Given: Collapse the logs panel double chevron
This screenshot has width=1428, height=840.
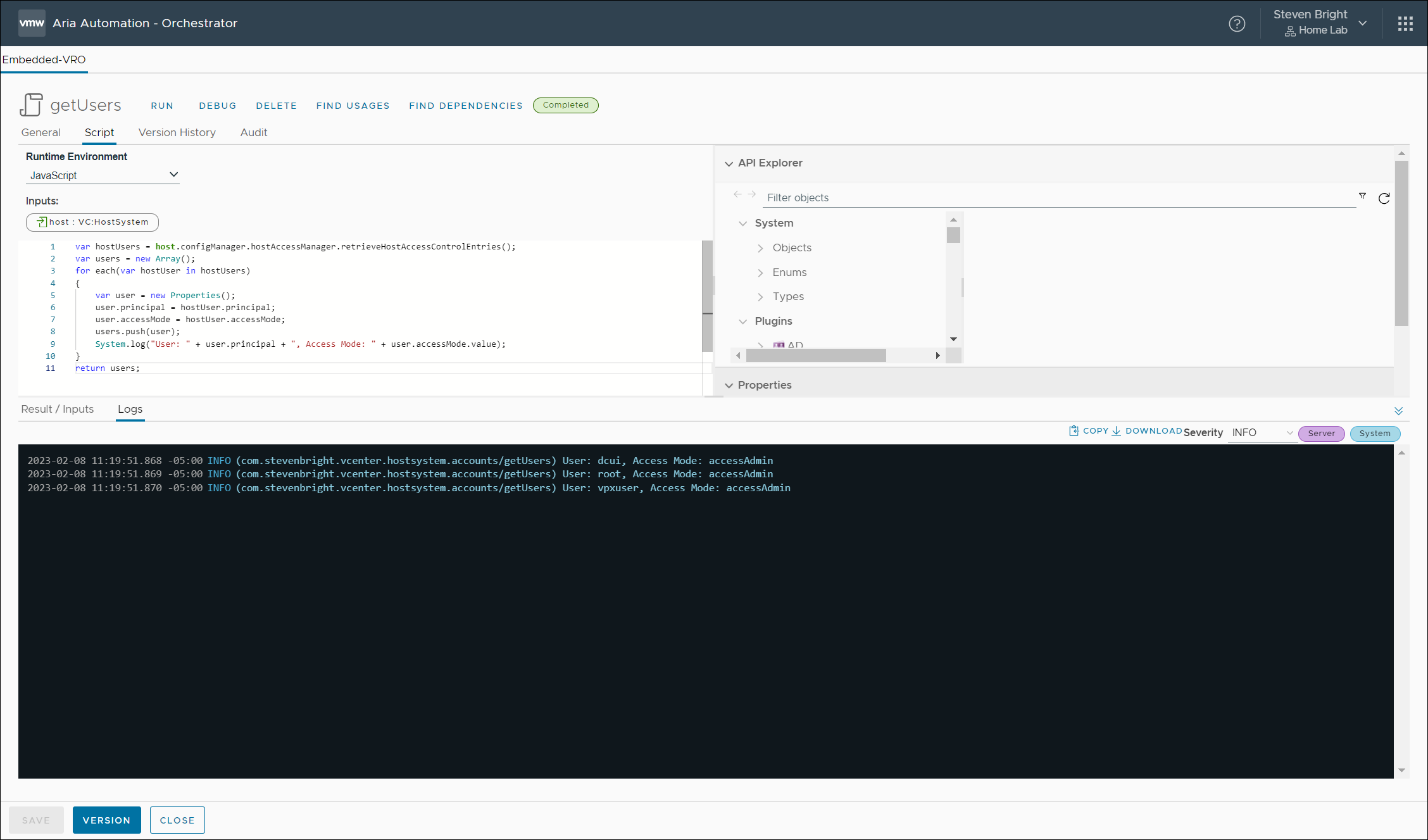Looking at the screenshot, I should tap(1398, 411).
